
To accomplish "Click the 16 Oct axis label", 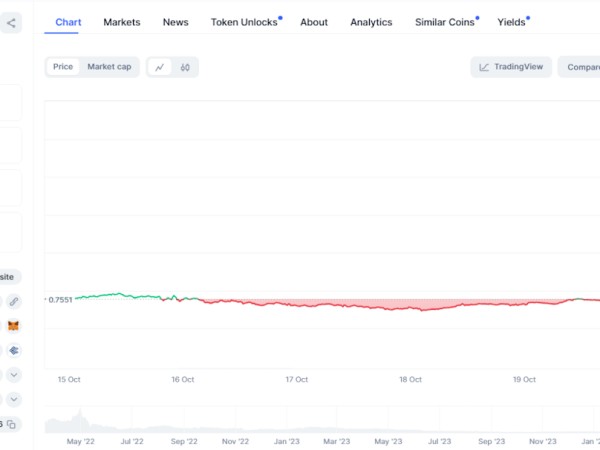I will [183, 380].
